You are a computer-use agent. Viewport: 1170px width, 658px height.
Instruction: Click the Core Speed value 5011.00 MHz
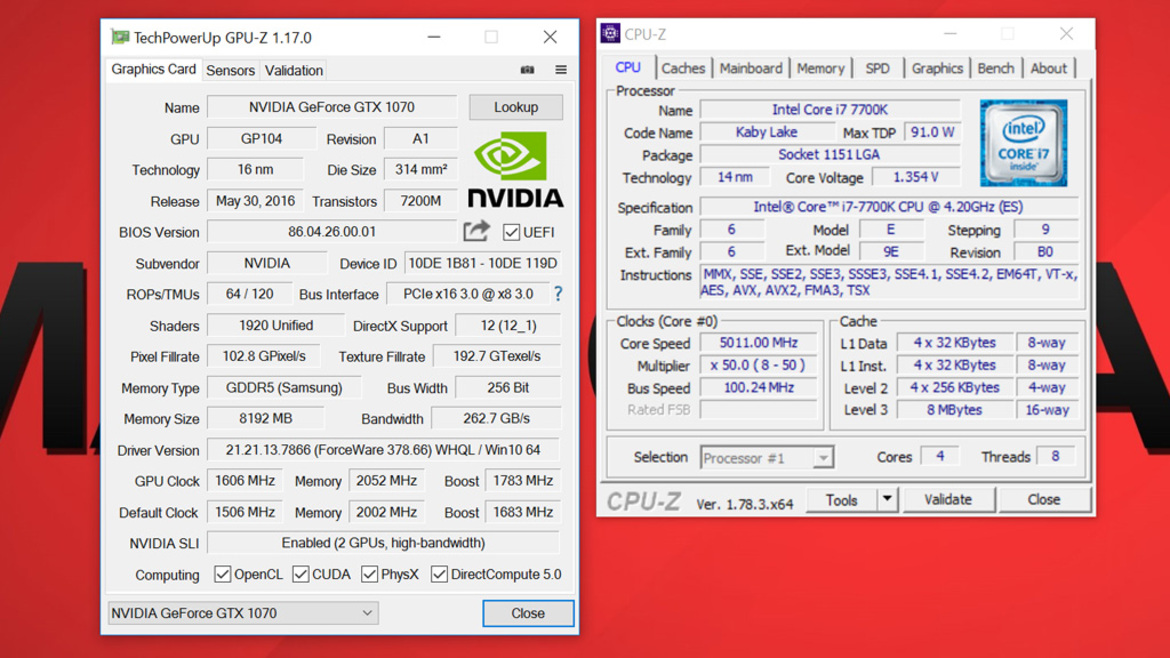(x=758, y=342)
